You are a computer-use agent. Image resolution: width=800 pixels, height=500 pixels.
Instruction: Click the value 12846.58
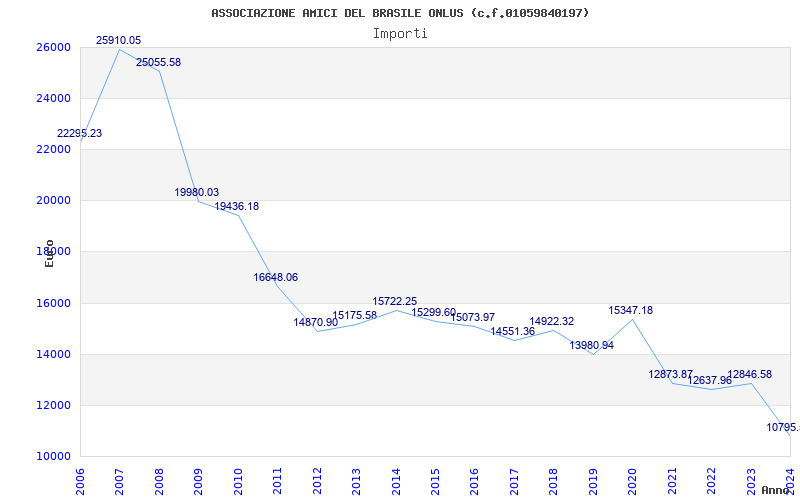point(749,374)
